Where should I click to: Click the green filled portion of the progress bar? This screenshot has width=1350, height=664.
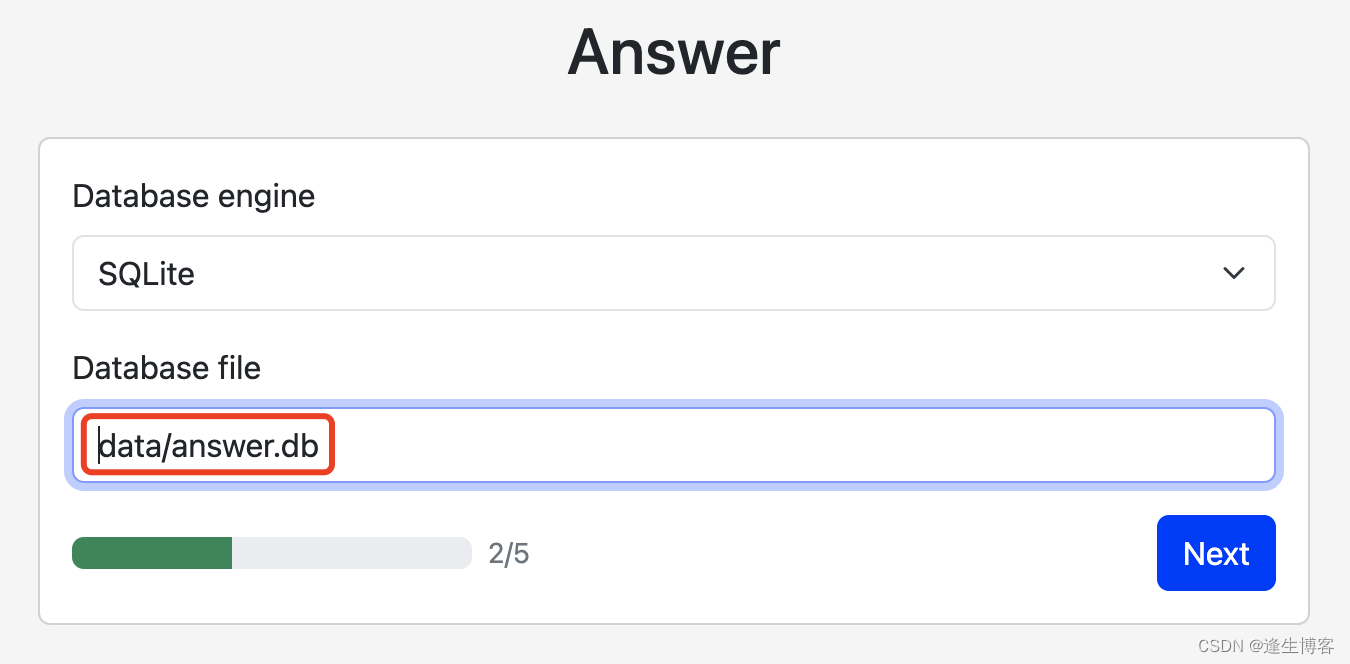[150, 552]
